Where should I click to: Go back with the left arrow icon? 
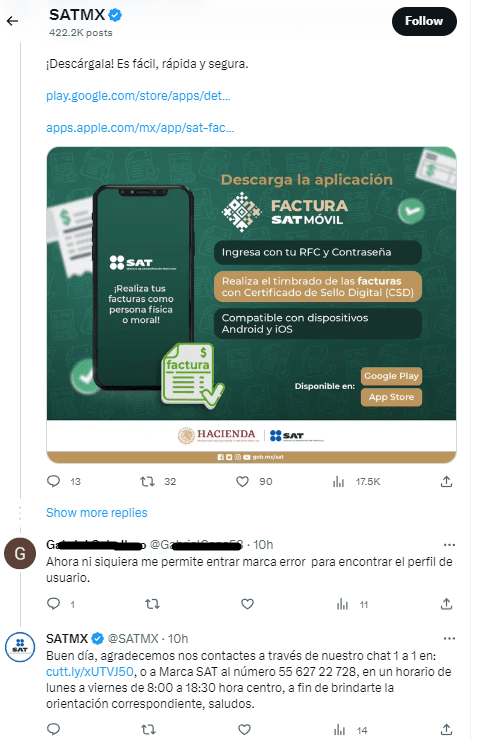pyautogui.click(x=12, y=21)
